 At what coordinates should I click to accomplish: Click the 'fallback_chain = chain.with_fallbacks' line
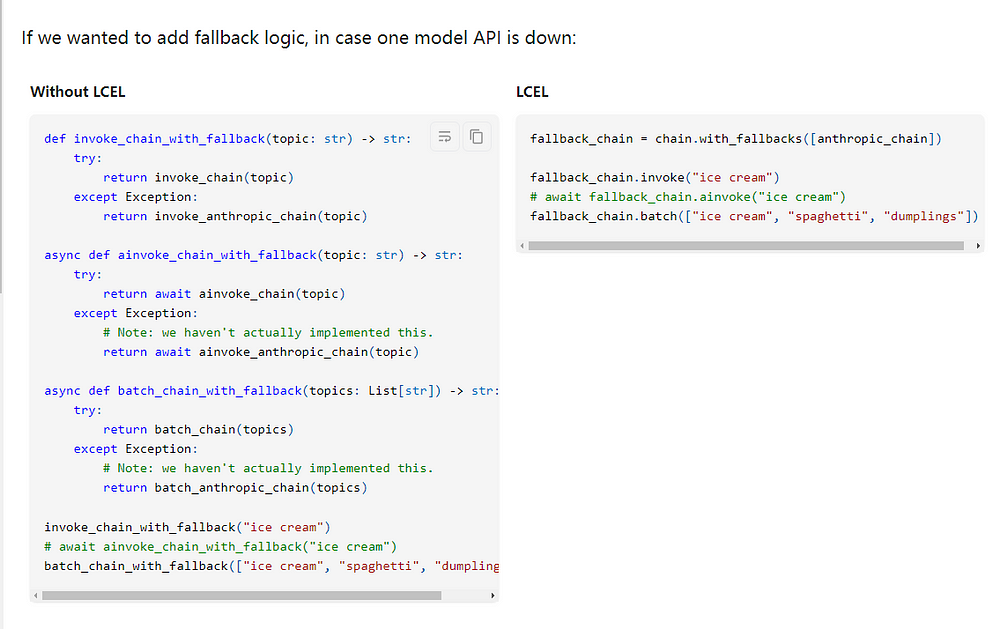[x=736, y=138]
